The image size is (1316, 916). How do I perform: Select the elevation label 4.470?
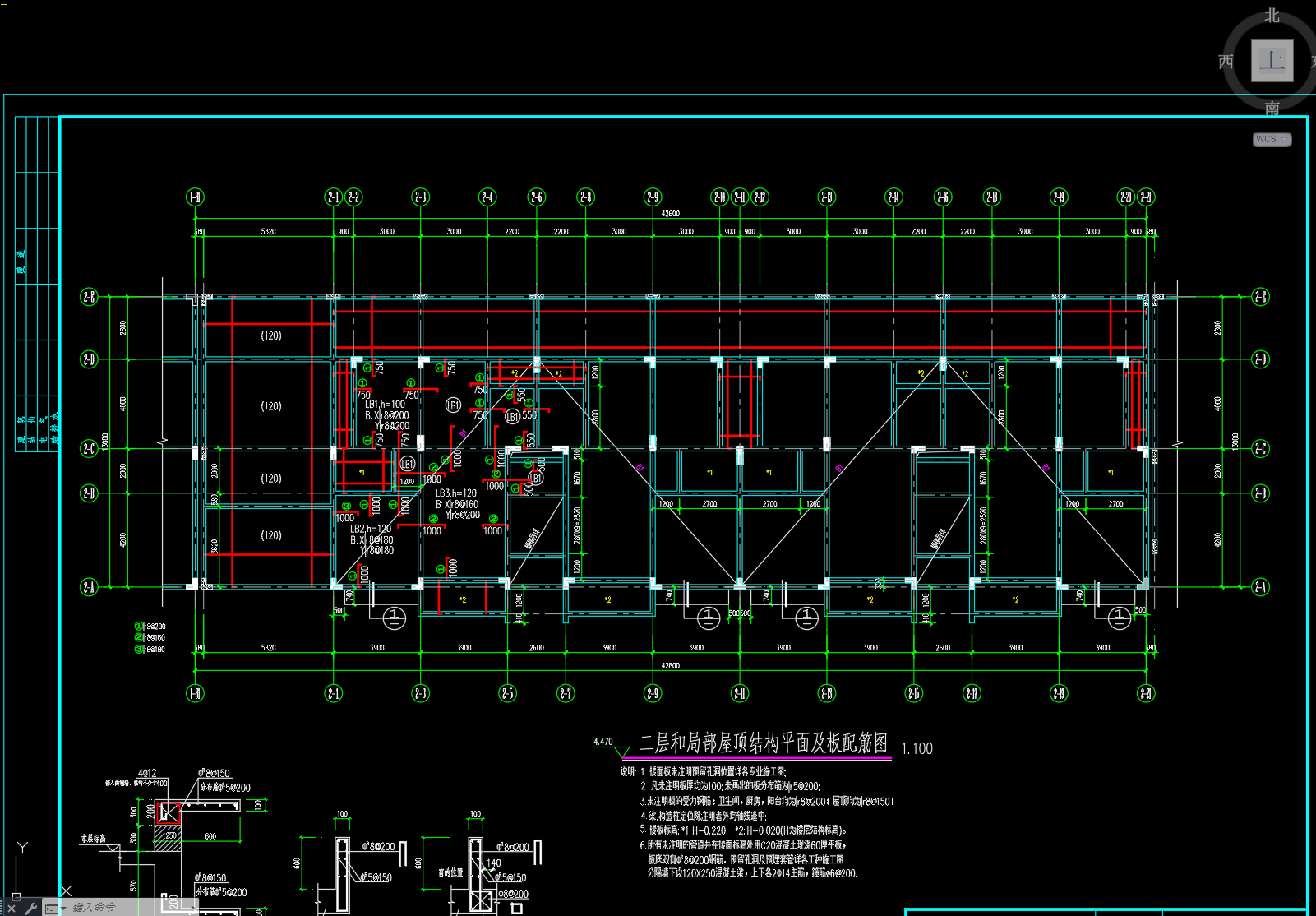click(603, 742)
